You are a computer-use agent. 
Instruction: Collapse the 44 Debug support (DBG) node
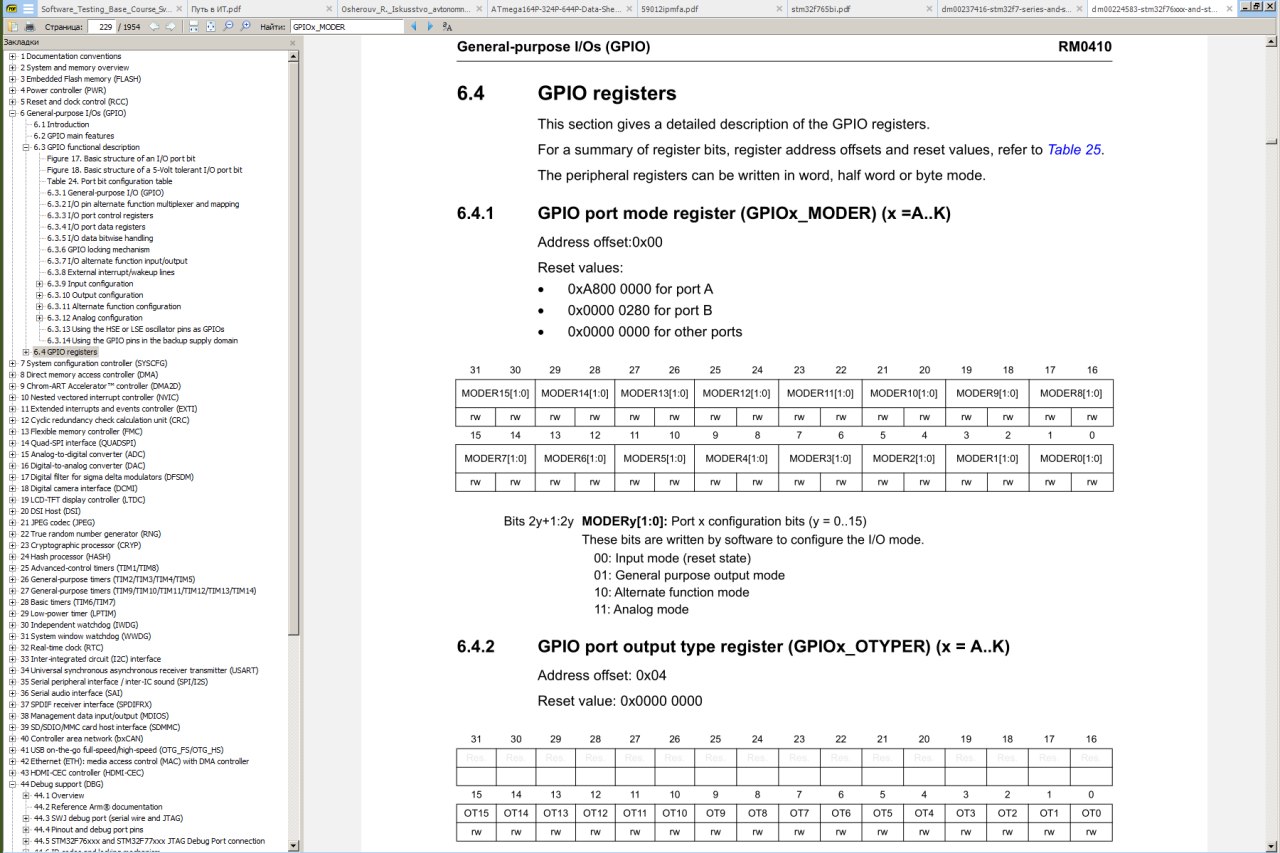12,784
